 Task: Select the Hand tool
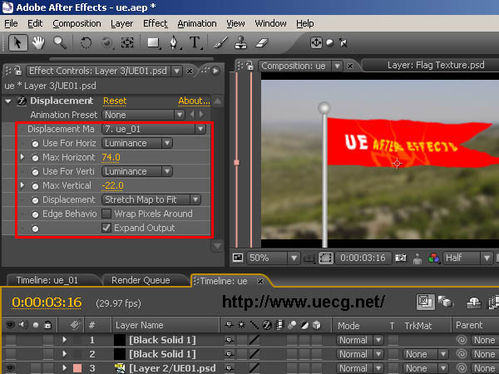(38, 43)
